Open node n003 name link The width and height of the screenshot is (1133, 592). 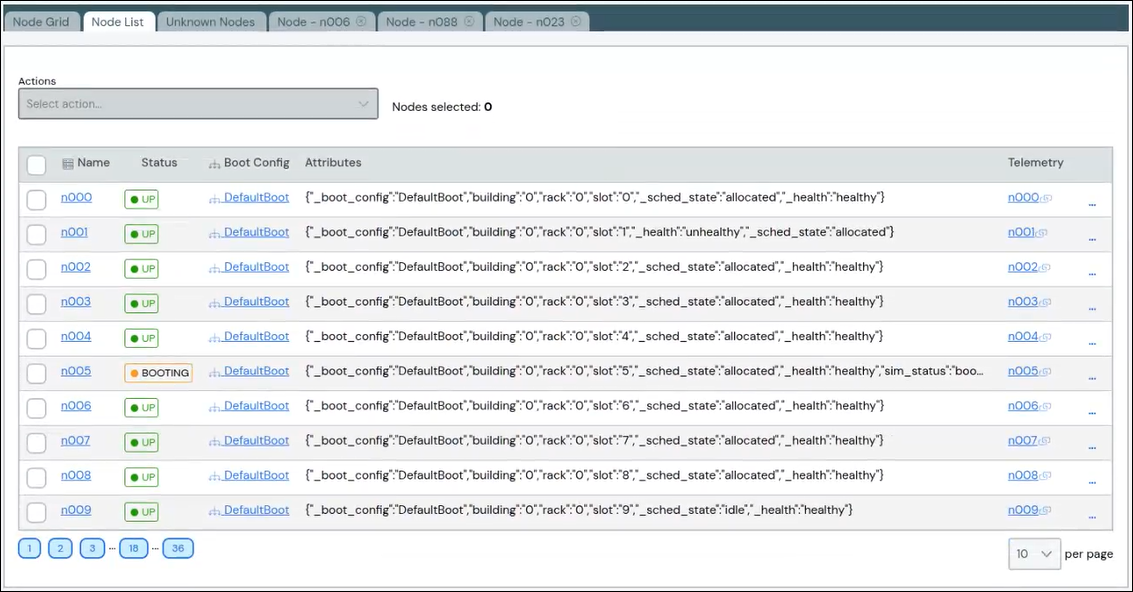[75, 302]
